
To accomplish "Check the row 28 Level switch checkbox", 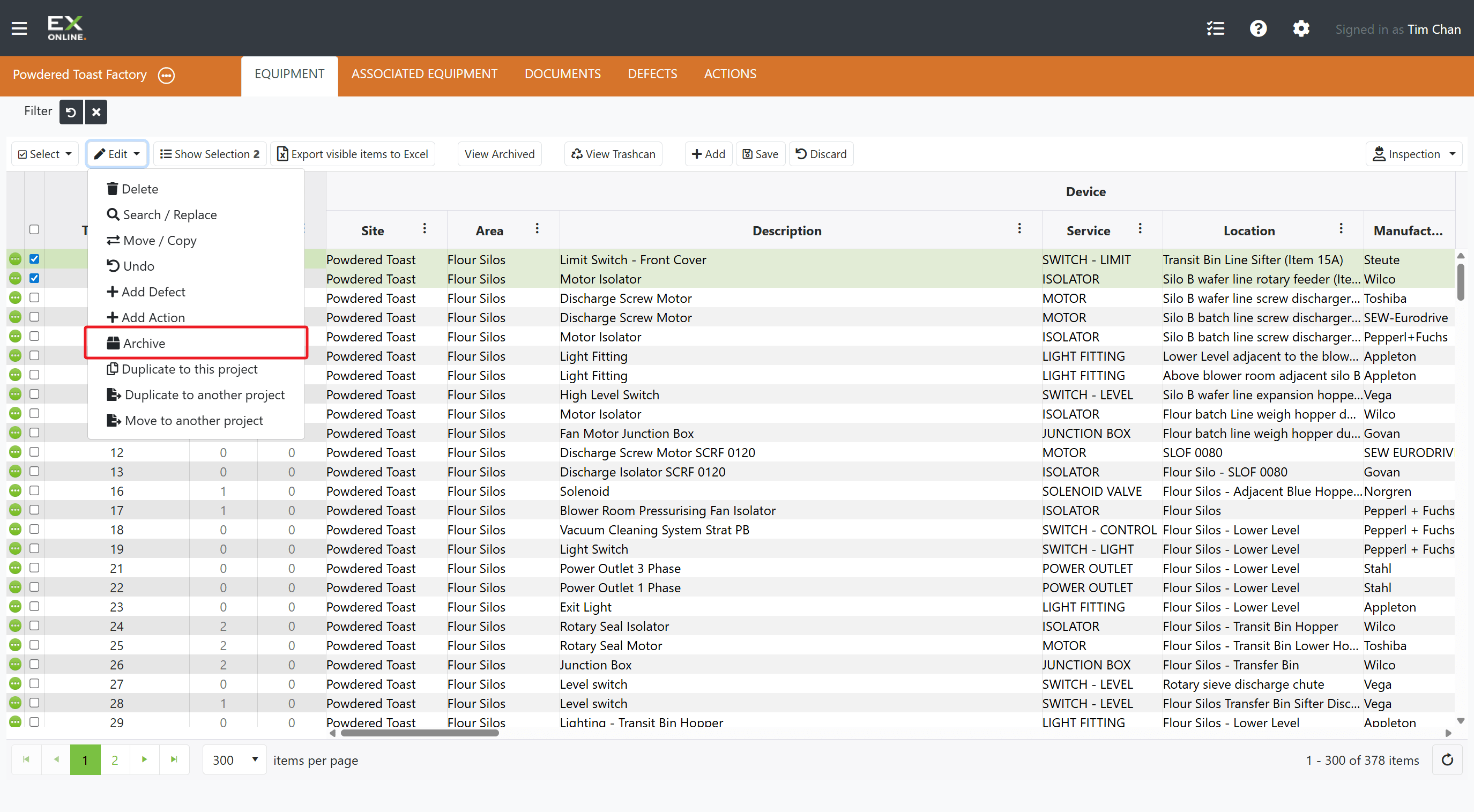I will point(34,703).
